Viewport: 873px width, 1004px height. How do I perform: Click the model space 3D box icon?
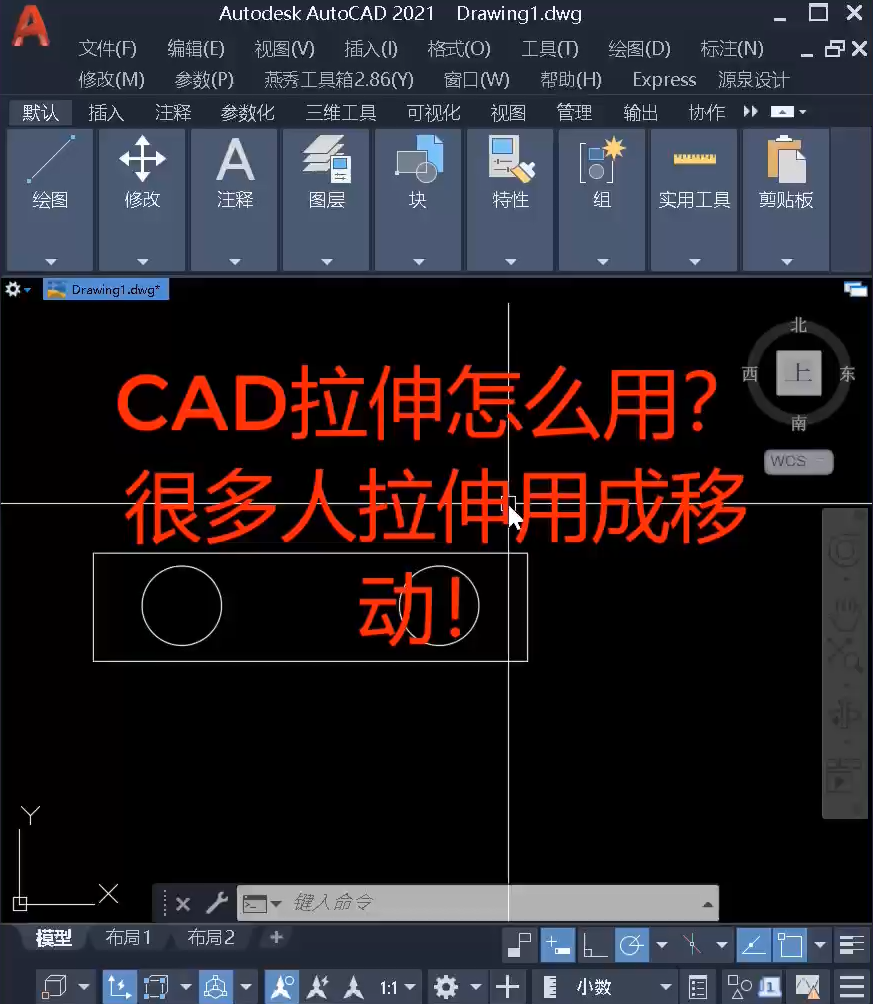click(54, 987)
